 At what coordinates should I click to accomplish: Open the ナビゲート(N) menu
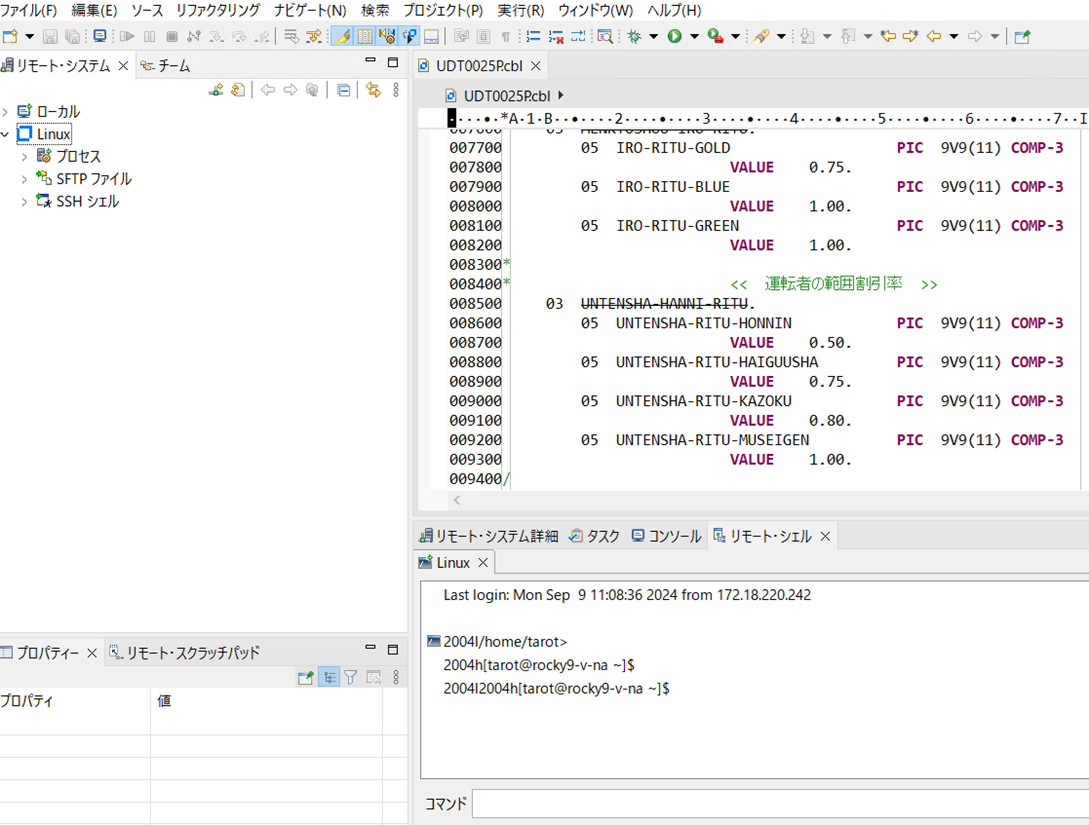click(310, 10)
